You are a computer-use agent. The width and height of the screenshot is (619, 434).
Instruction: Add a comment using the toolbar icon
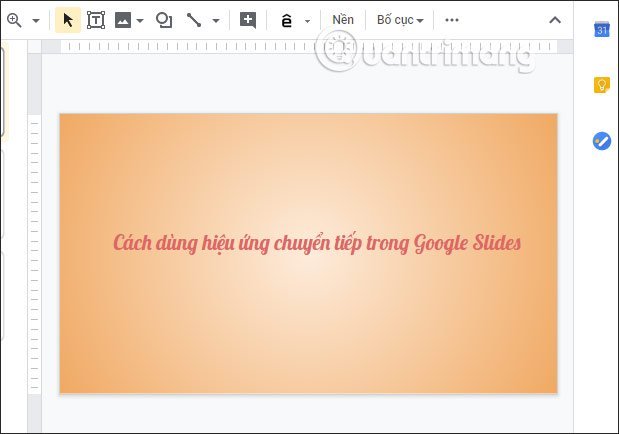(248, 20)
